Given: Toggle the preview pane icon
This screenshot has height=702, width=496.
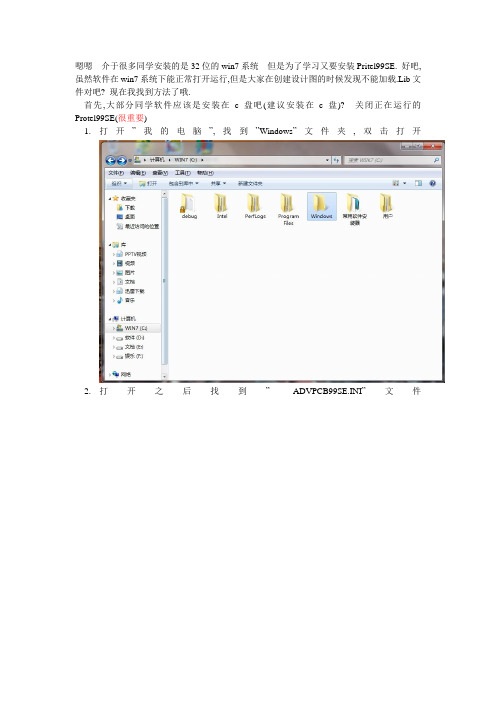Looking at the screenshot, I should (418, 183).
